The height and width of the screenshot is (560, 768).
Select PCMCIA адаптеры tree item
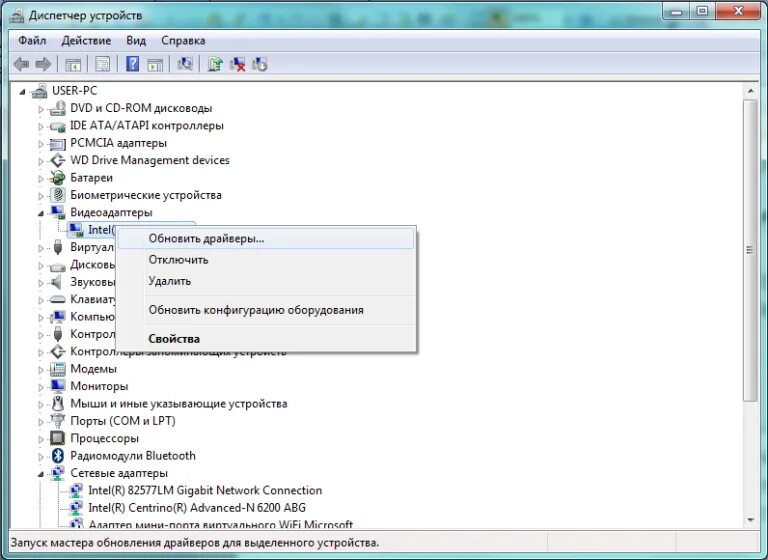click(119, 143)
